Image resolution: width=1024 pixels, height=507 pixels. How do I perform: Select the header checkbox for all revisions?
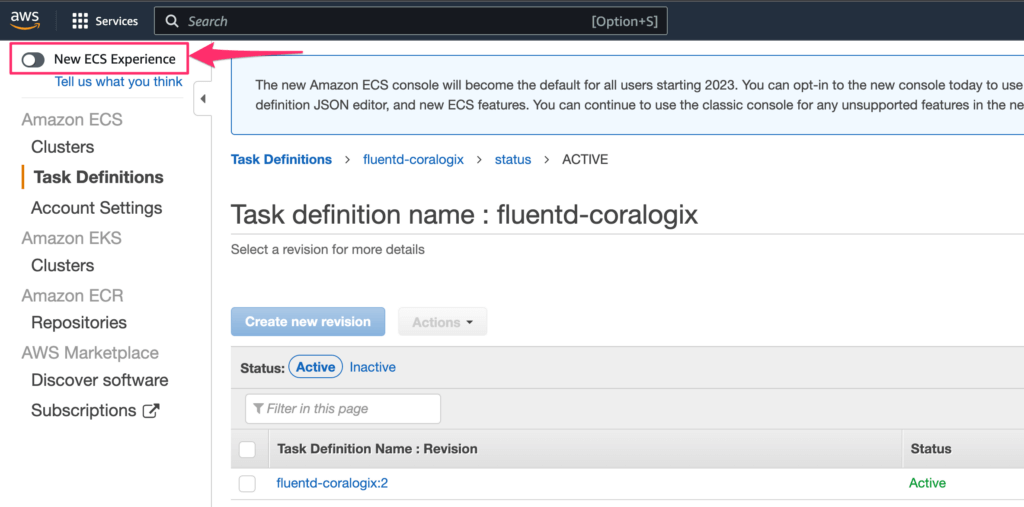[248, 449]
